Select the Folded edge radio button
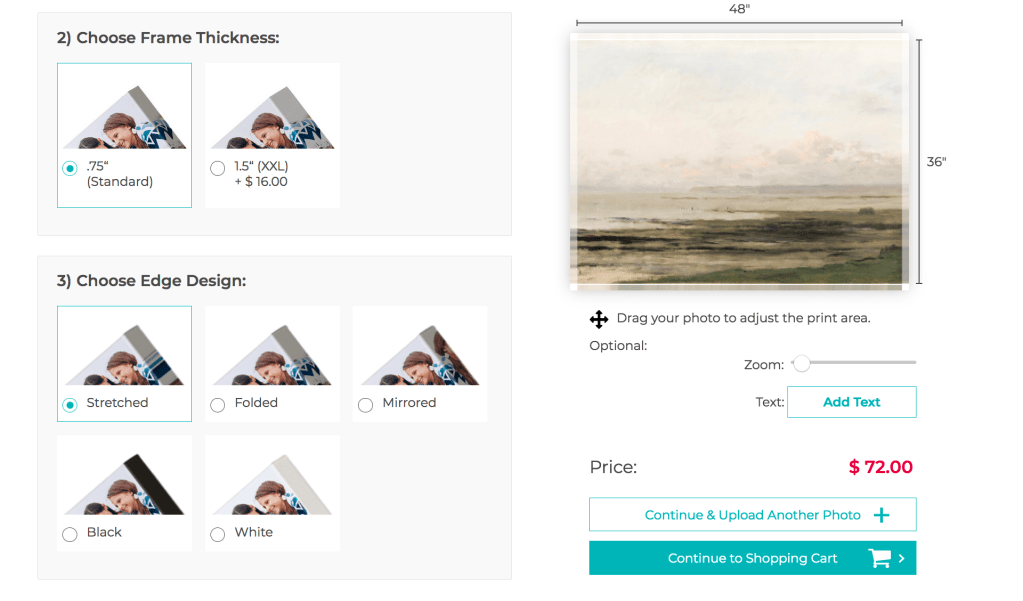 (218, 404)
